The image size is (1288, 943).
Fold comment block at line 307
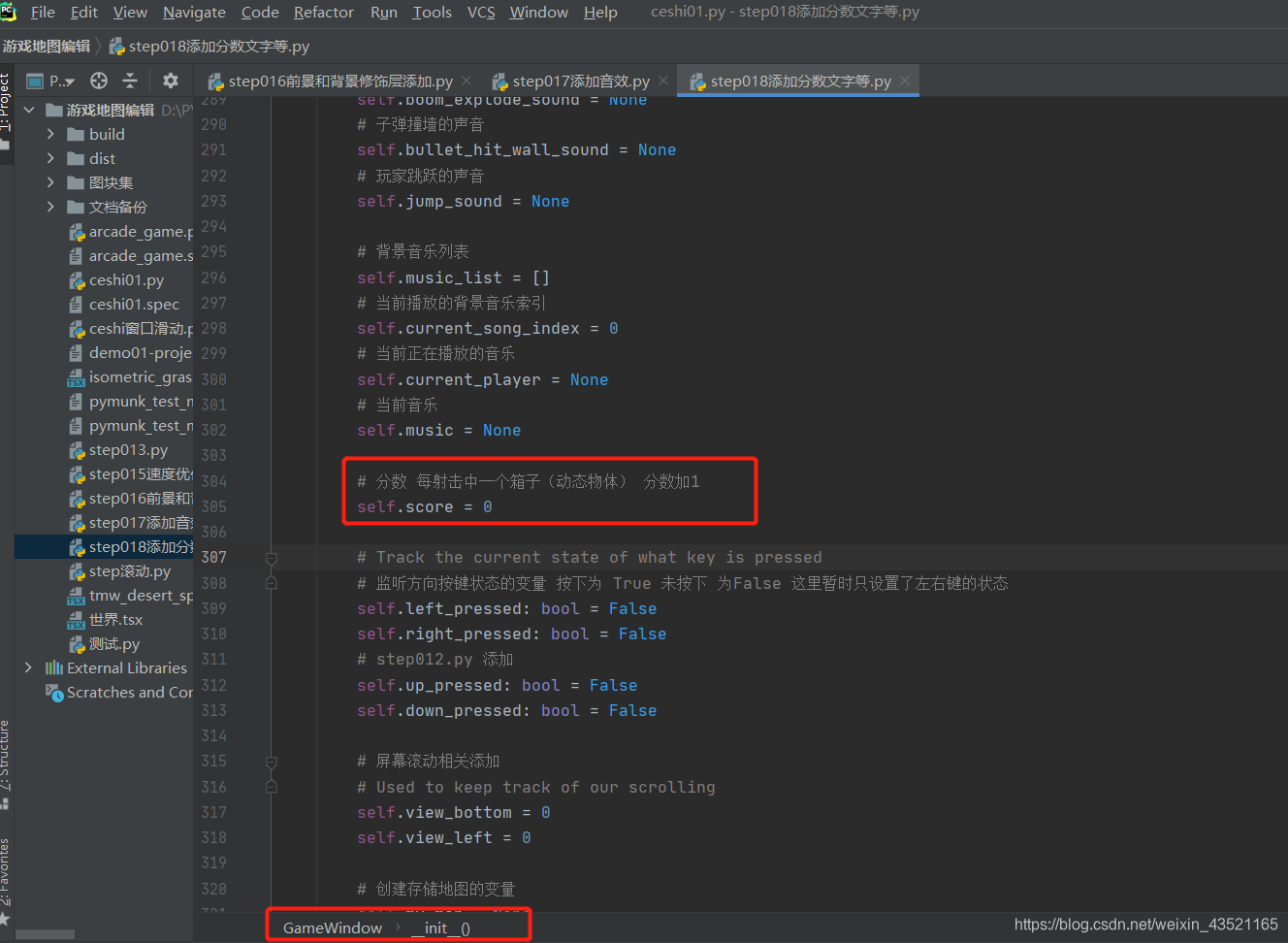click(x=272, y=558)
